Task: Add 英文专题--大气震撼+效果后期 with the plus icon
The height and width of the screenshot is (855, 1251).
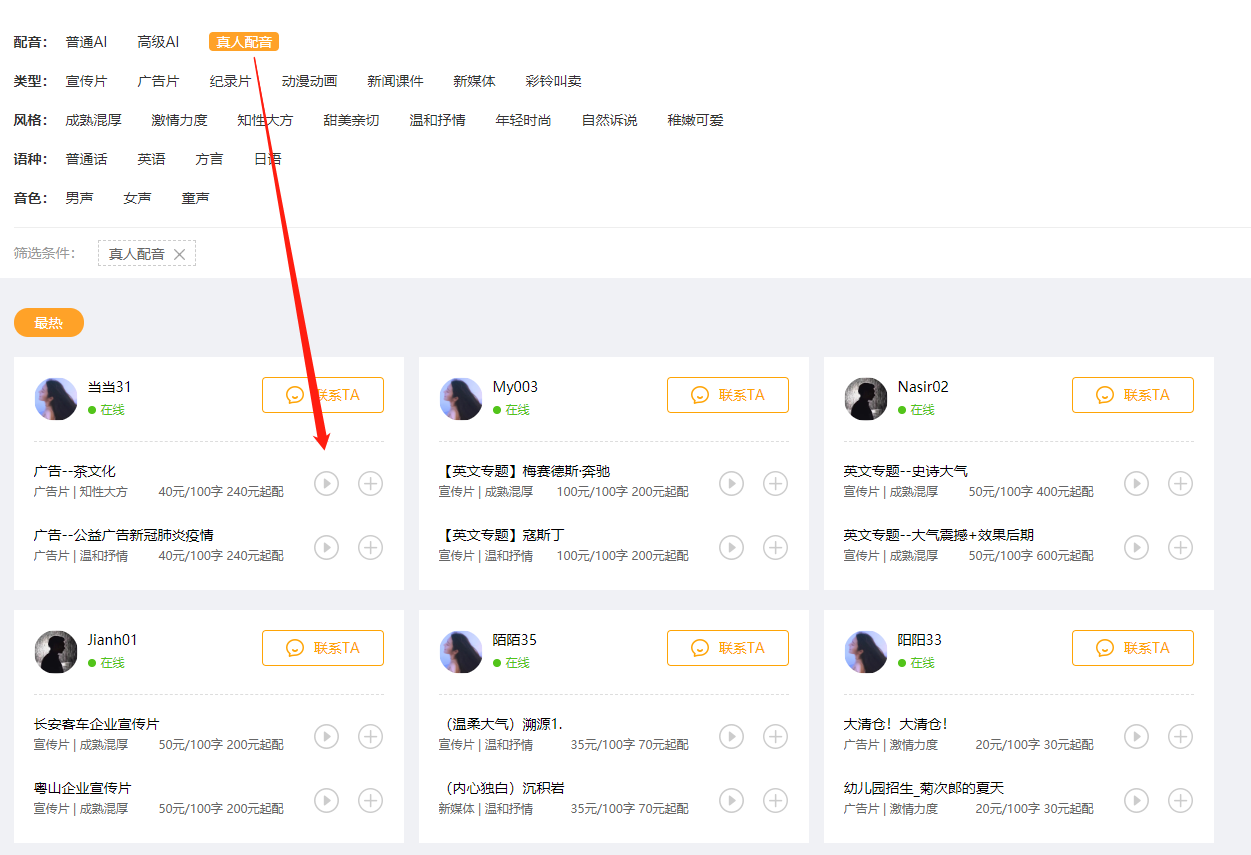Action: tap(1180, 547)
